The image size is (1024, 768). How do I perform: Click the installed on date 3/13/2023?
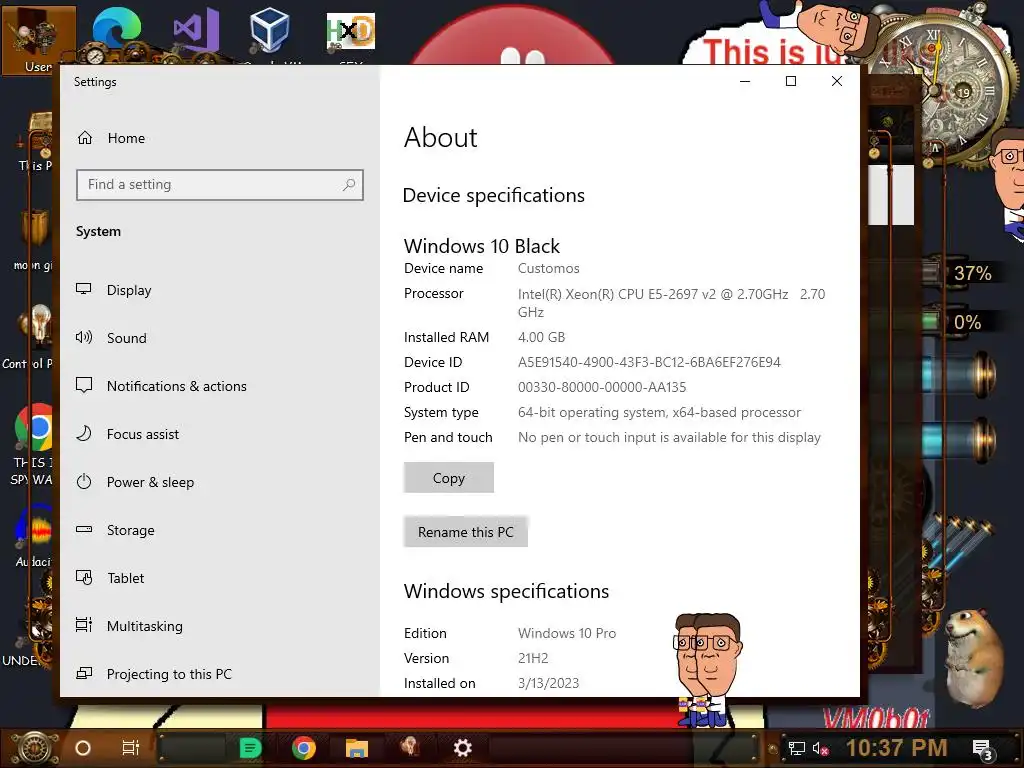pos(549,683)
